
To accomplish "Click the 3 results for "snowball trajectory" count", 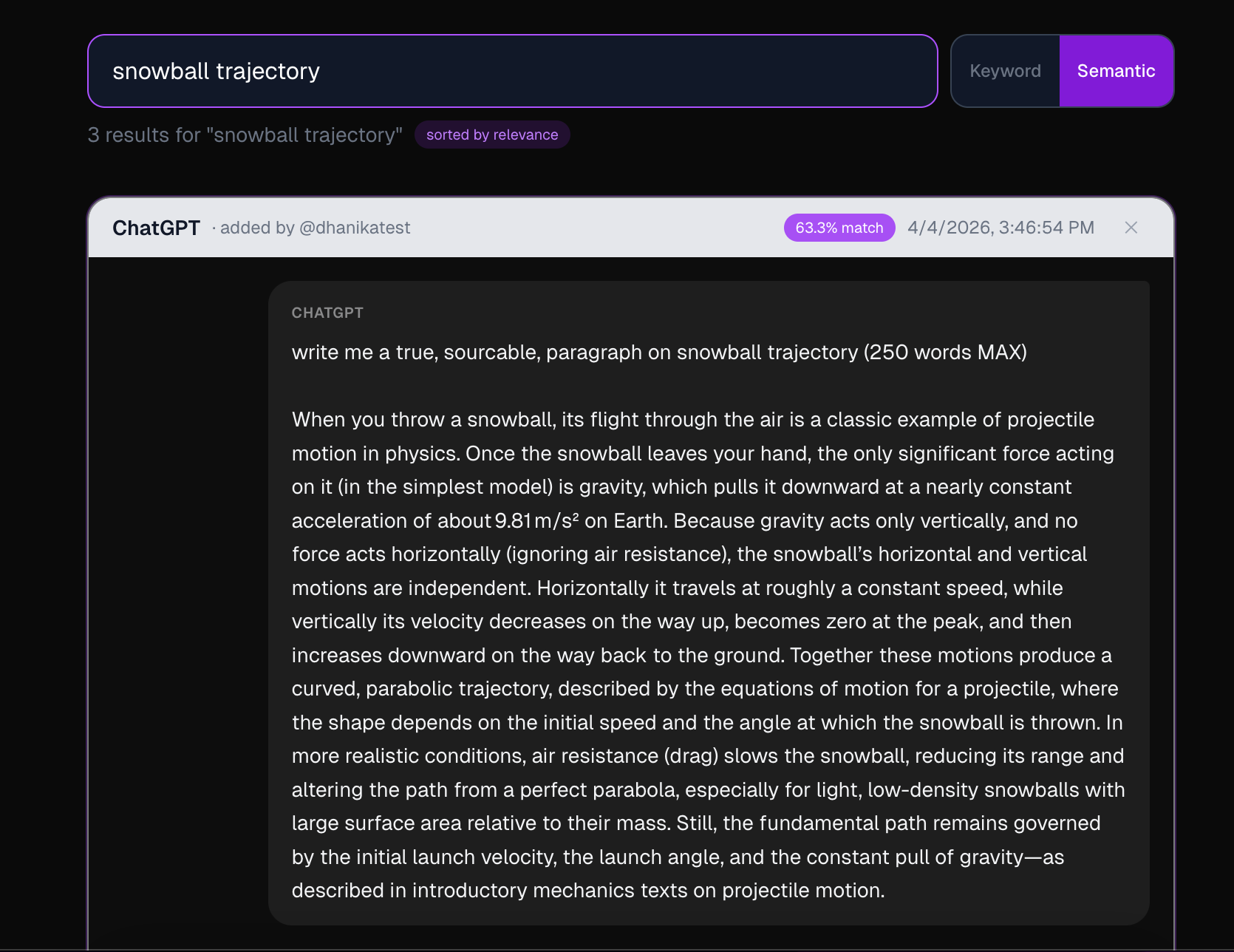I will coord(245,135).
